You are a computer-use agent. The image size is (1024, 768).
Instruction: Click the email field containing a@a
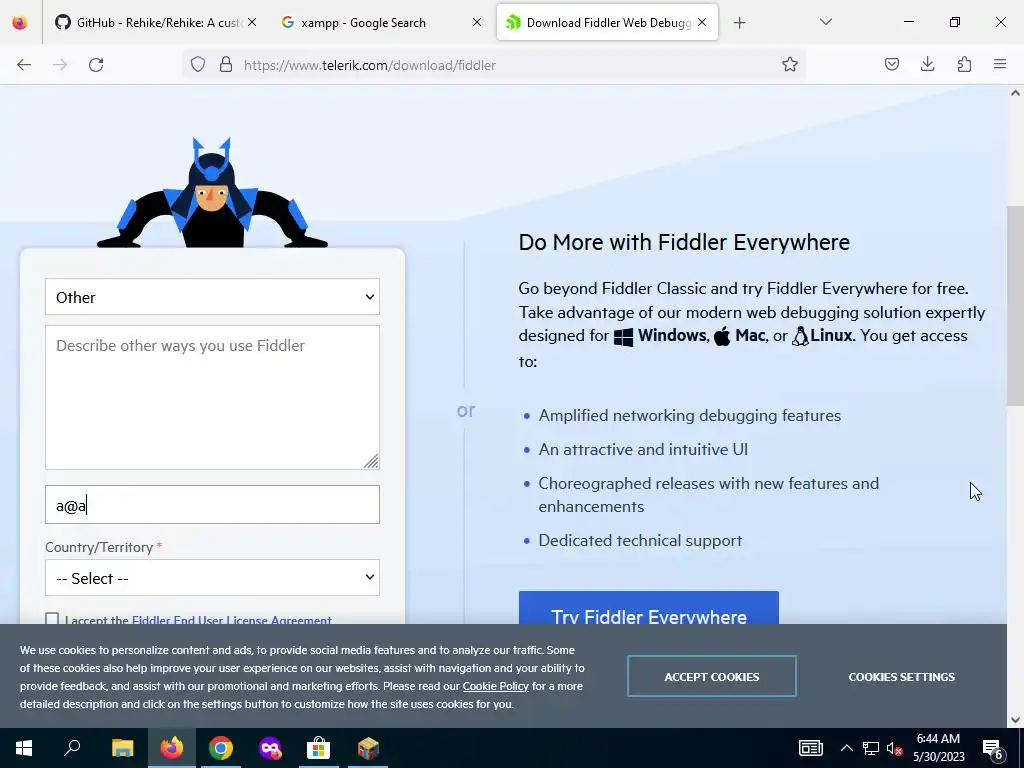tap(212, 504)
